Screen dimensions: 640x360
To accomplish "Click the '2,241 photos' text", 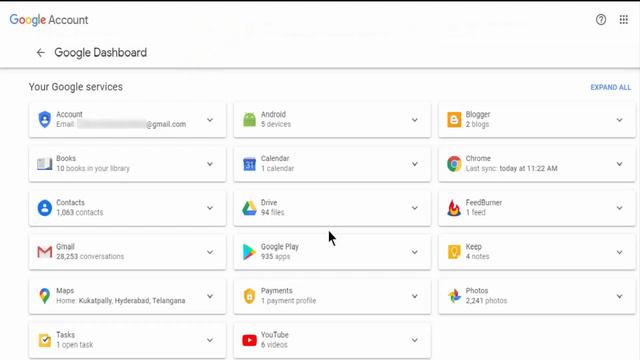I will (x=486, y=301).
